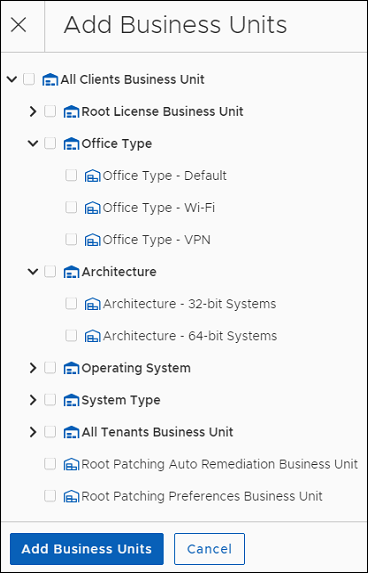
Task: Expand the Root License Business Unit node
Action: (x=33, y=111)
